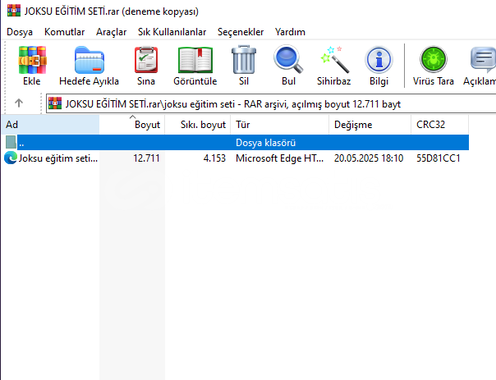The width and height of the screenshot is (496, 380).
Task: Click the Edge icon of Joksu eğitim seti file
Action: pyautogui.click(x=11, y=158)
